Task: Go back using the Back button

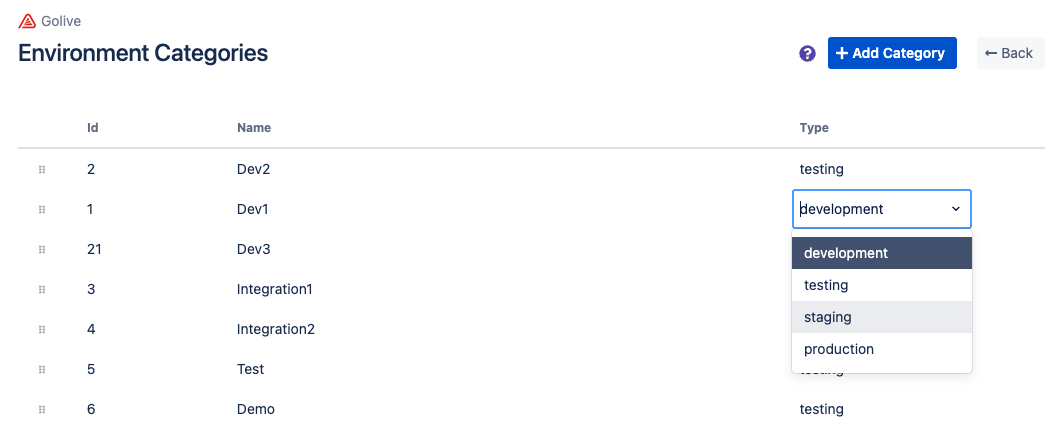Action: tap(1009, 53)
